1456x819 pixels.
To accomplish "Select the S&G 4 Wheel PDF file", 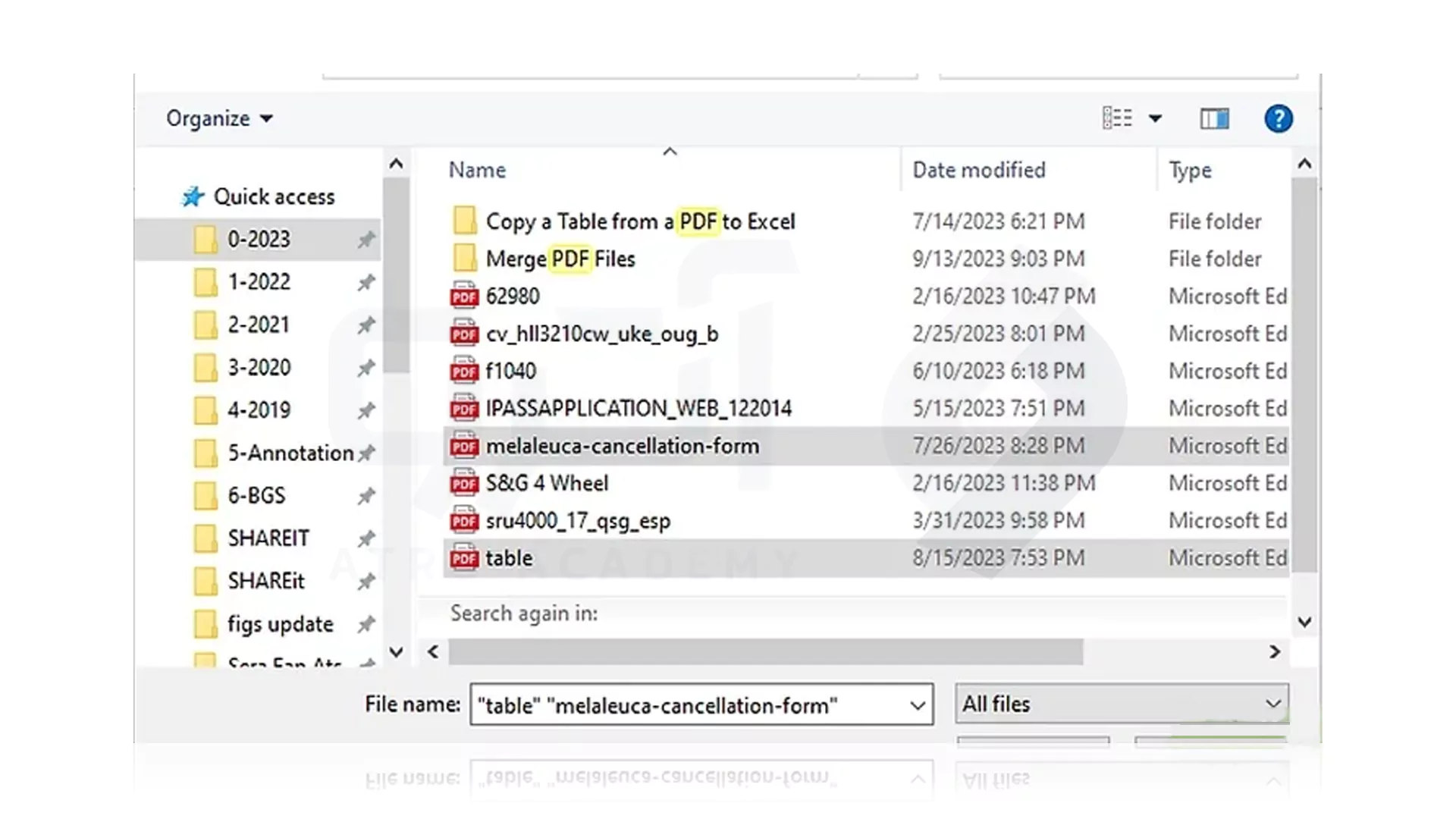I will click(547, 483).
